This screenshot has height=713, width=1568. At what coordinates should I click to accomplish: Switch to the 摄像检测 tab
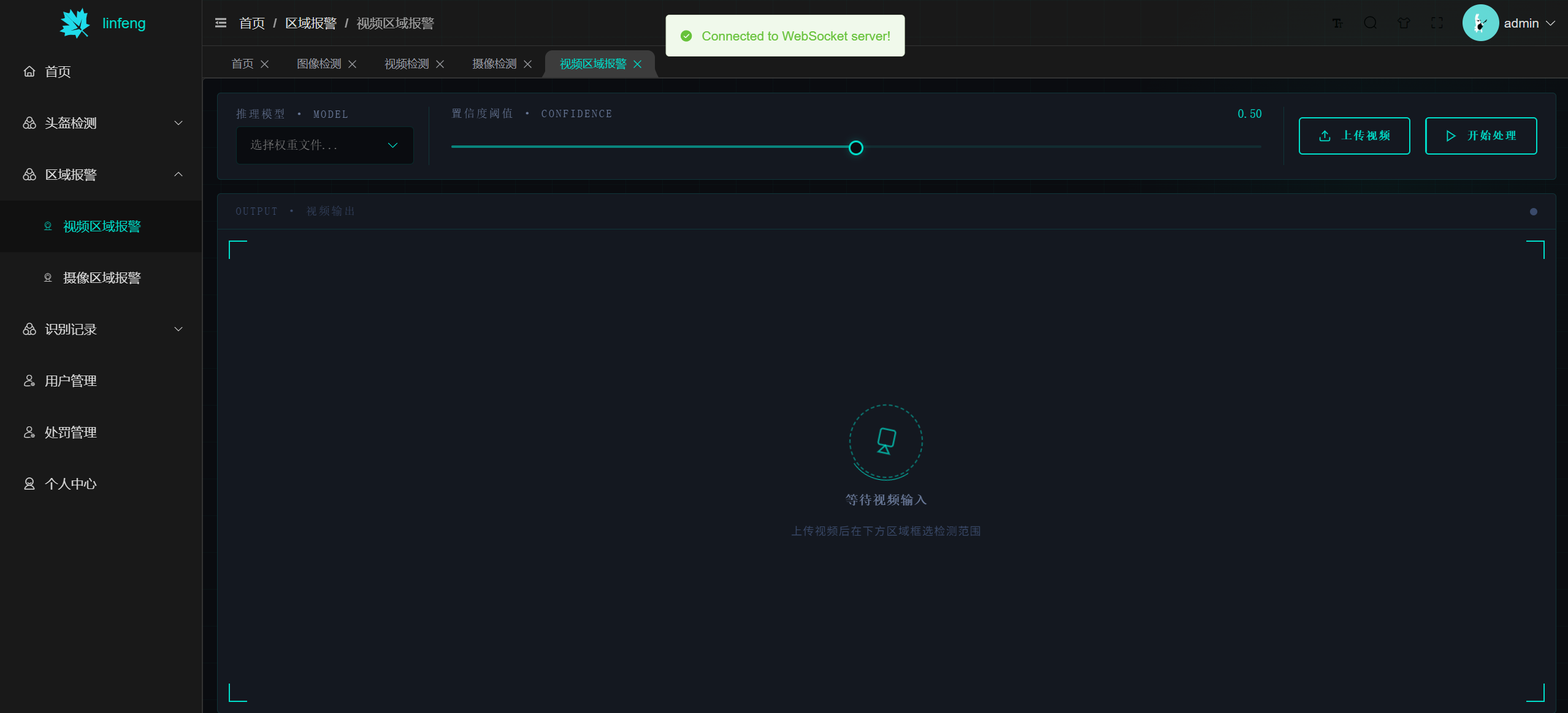coord(494,64)
